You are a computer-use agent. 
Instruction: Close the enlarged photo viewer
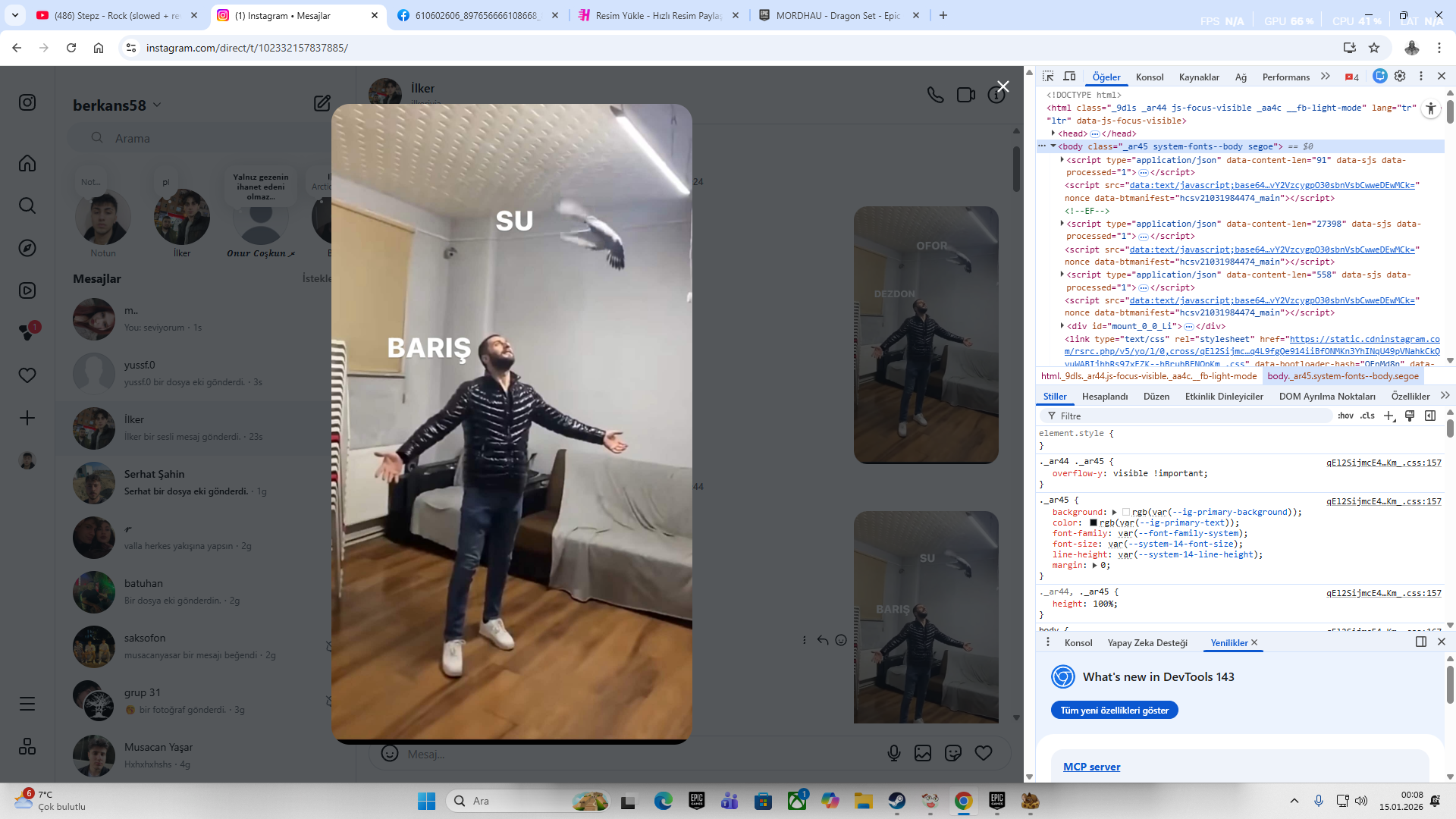tap(1003, 87)
